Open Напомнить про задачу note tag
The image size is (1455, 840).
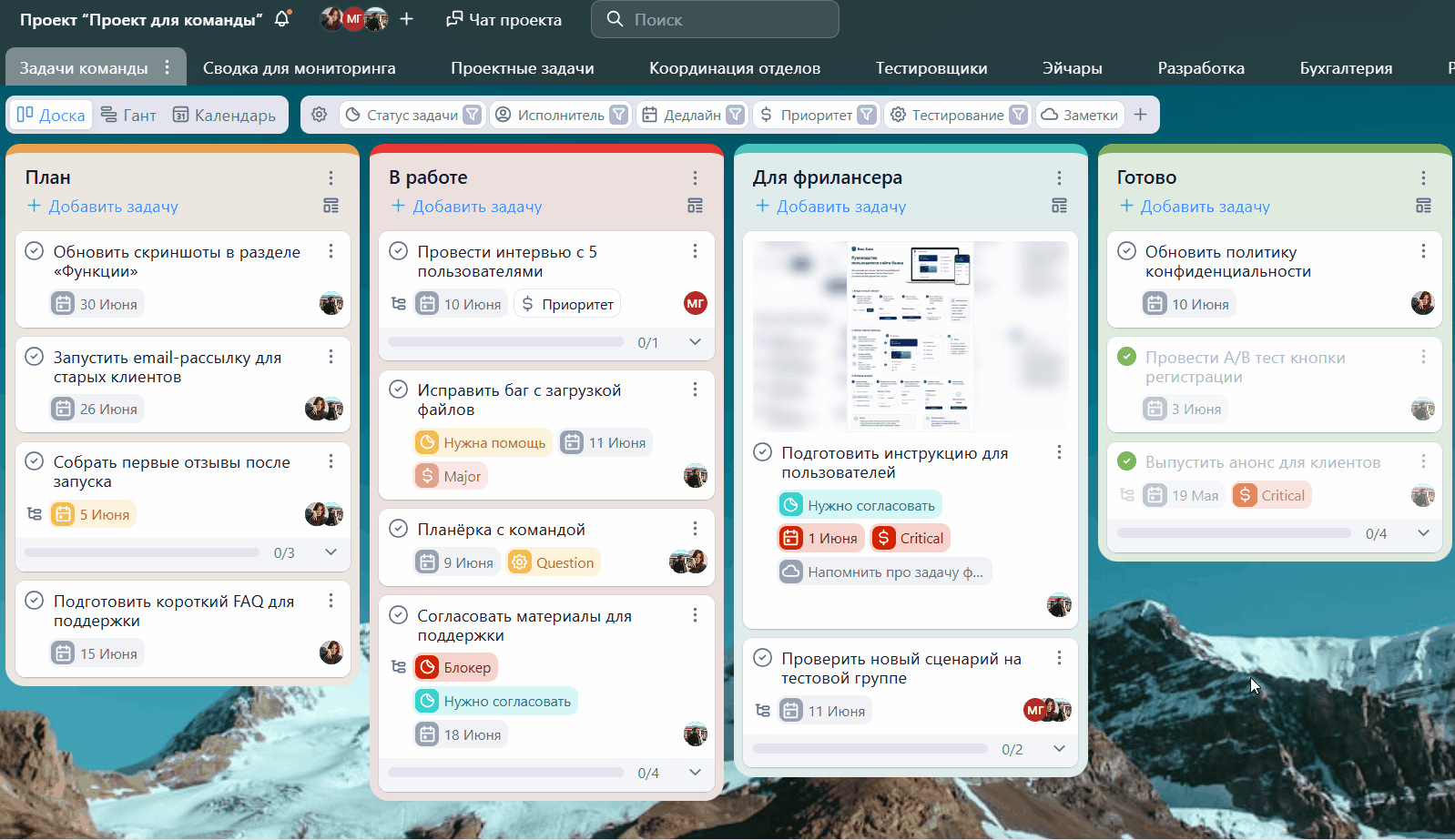884,572
